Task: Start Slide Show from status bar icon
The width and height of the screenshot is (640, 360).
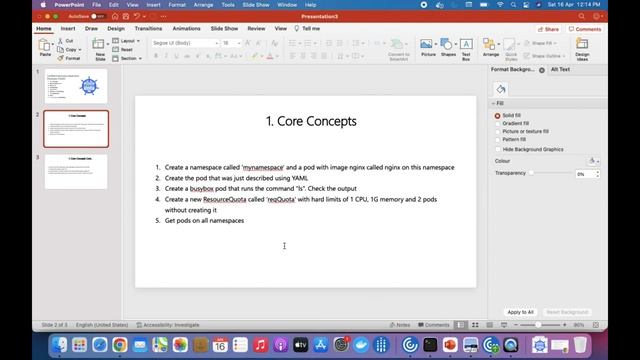Action: (504, 325)
